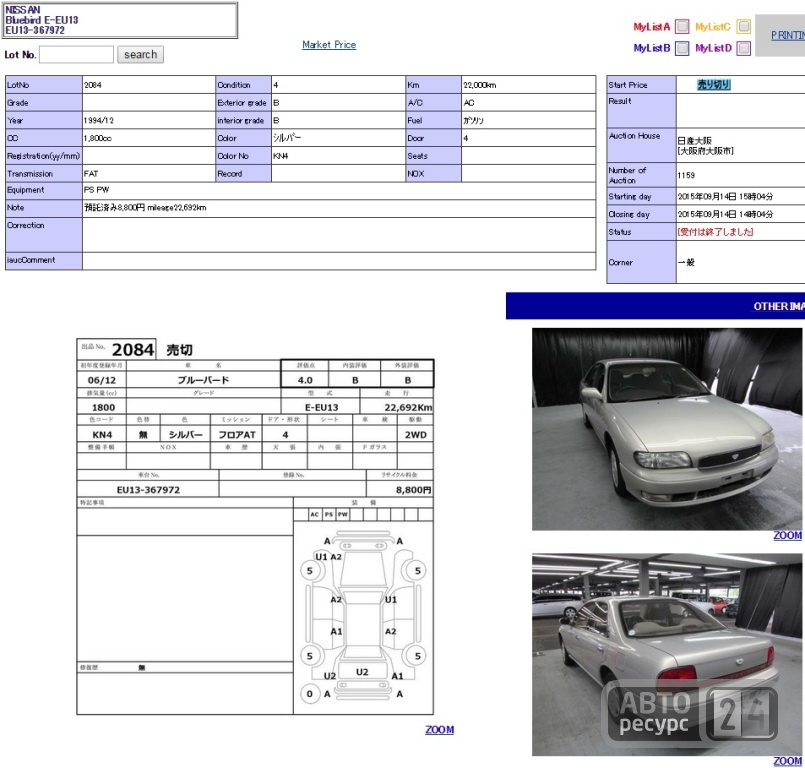Click the search button
The width and height of the screenshot is (805, 768).
coord(140,54)
